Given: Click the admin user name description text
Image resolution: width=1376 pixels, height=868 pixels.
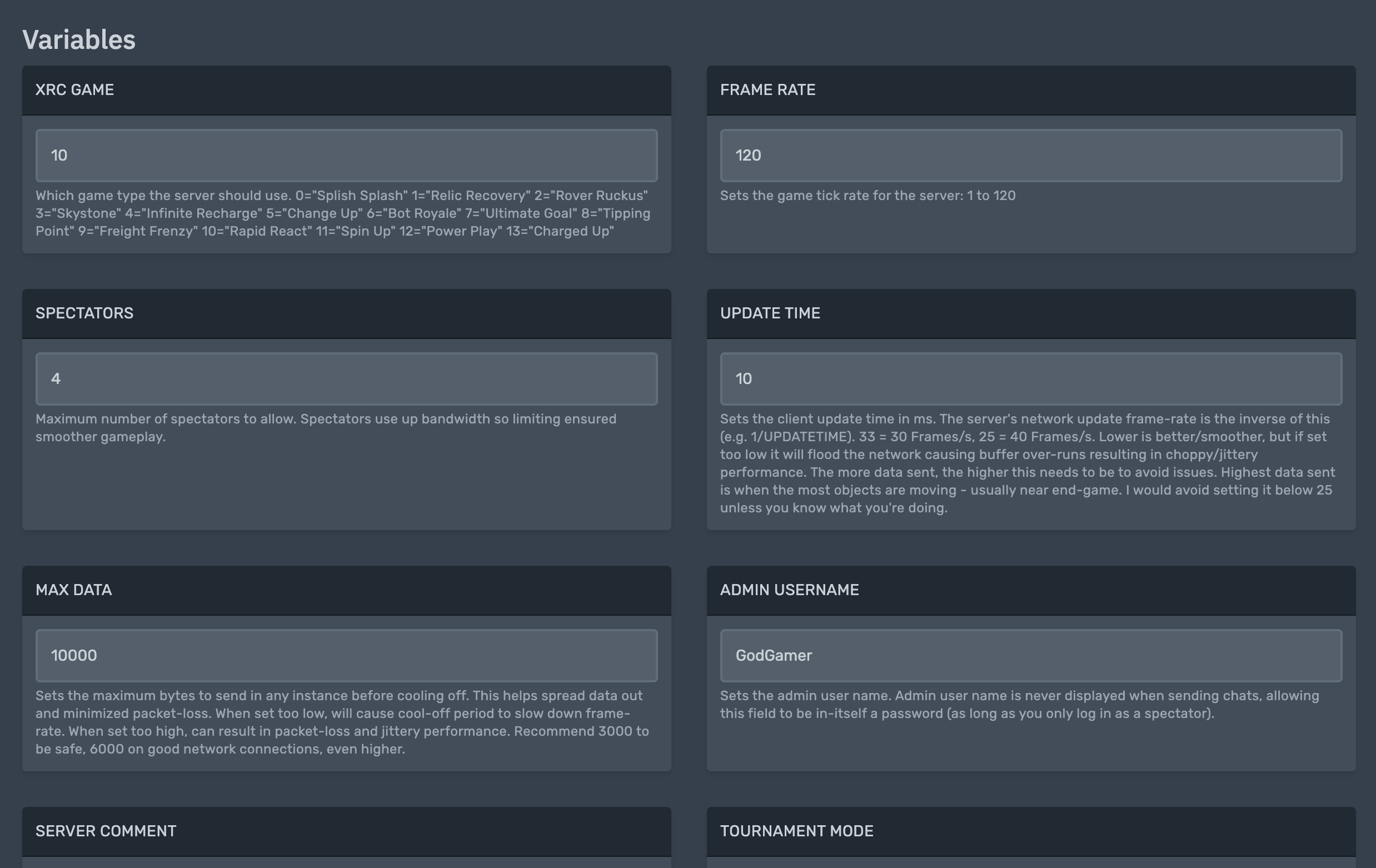Looking at the screenshot, I should pyautogui.click(x=1019, y=704).
